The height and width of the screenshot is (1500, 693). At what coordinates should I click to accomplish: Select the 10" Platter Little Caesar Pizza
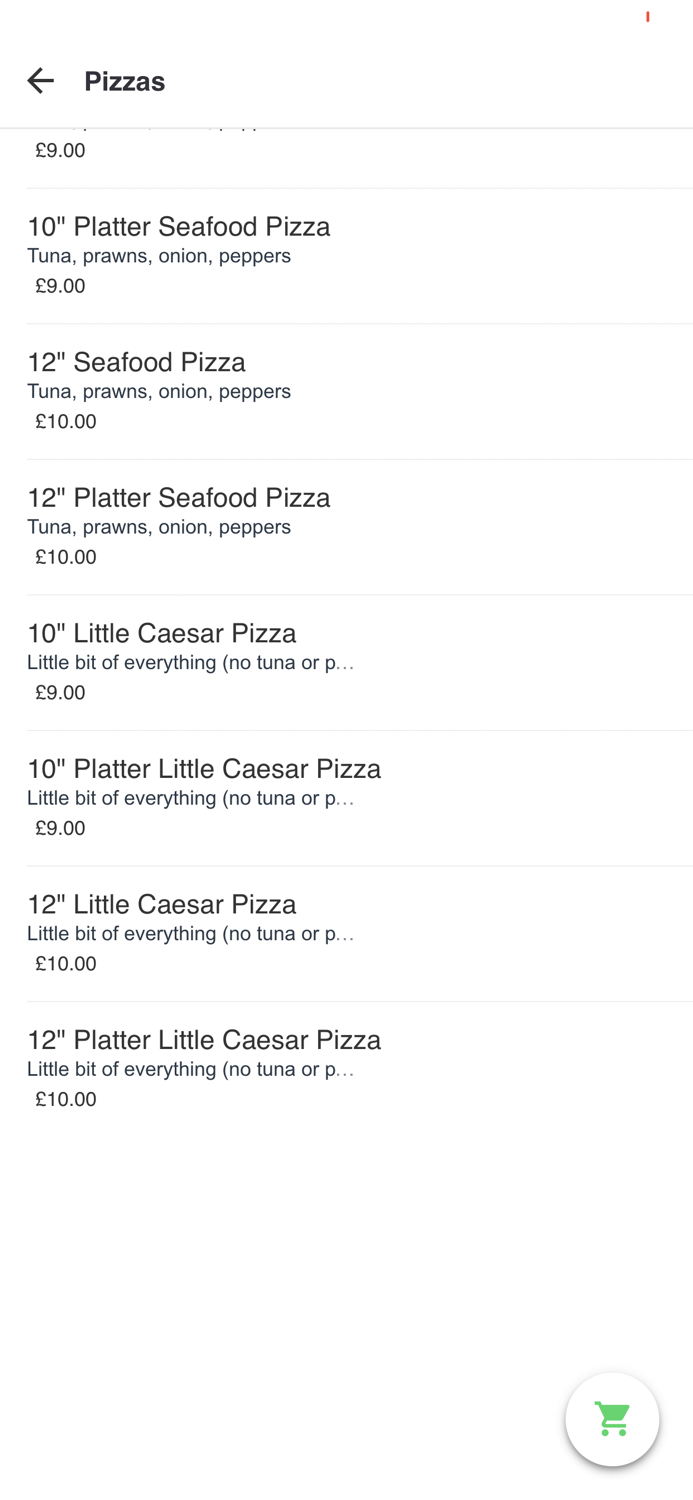coord(204,769)
